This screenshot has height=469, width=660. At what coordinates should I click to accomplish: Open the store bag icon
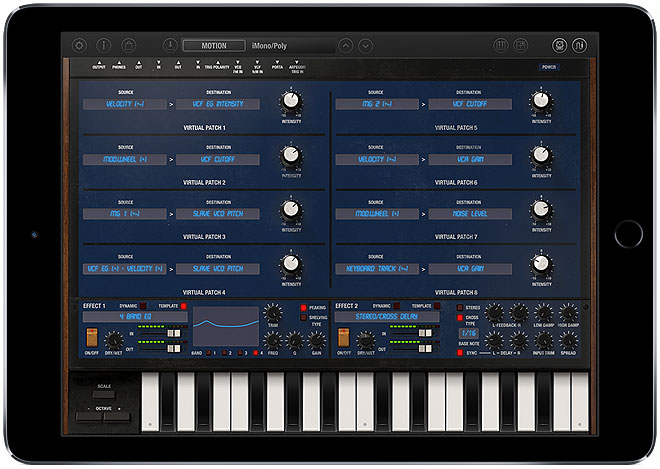pyautogui.click(x=128, y=45)
